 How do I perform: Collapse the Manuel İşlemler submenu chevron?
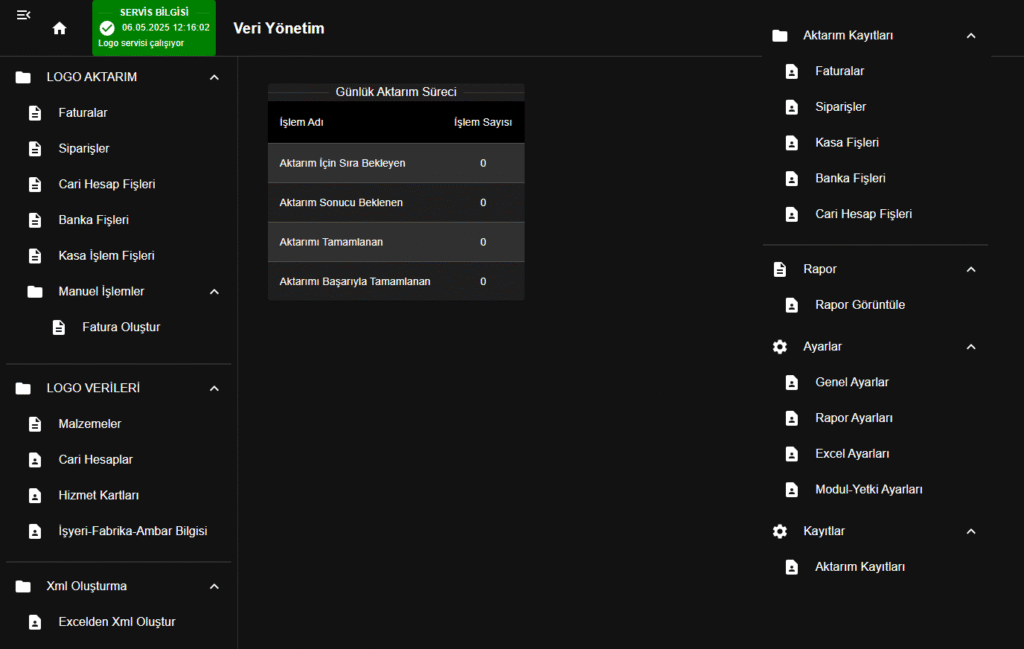pyautogui.click(x=214, y=292)
